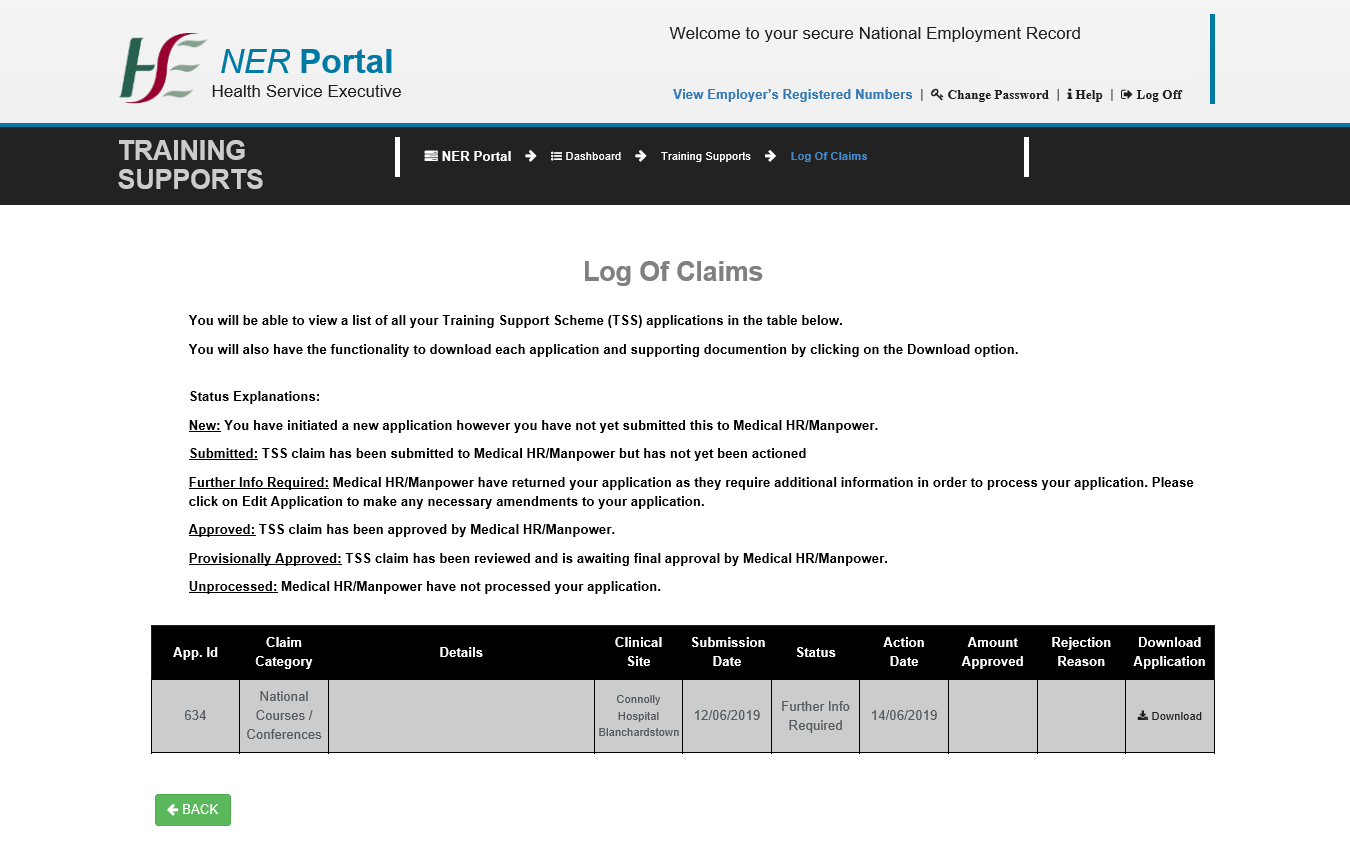
Task: Click the Dashboard breadcrumb list icon
Action: click(556, 156)
